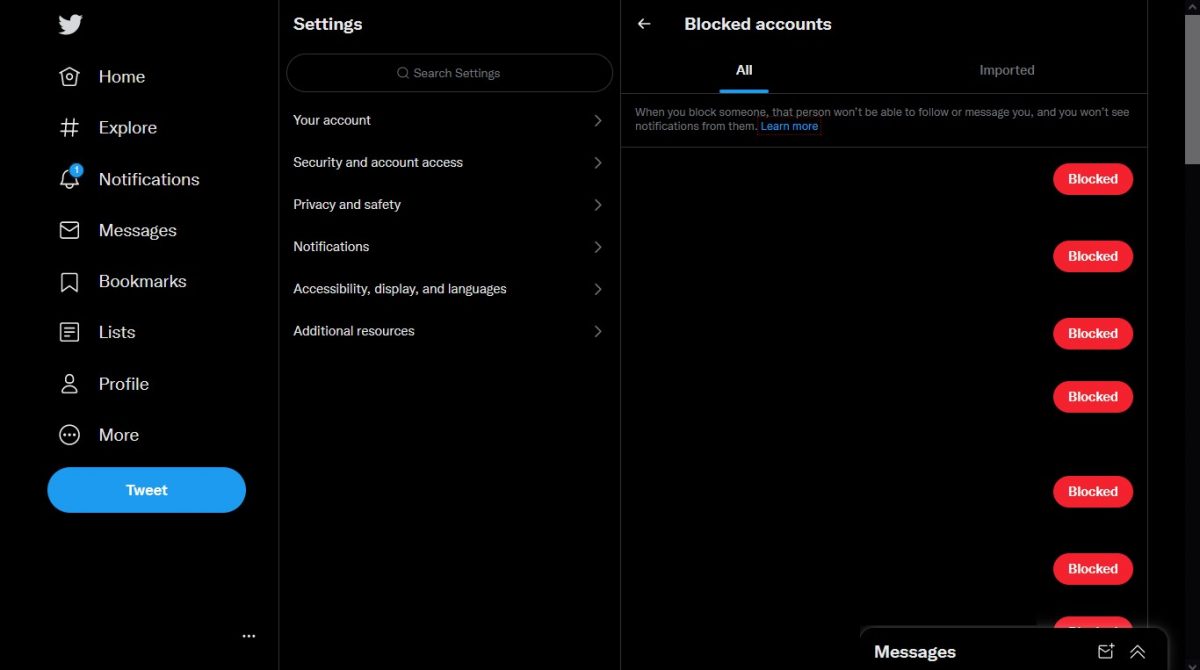Open the Notifications bell icon
Viewport: 1200px width, 670px height.
pyautogui.click(x=69, y=179)
